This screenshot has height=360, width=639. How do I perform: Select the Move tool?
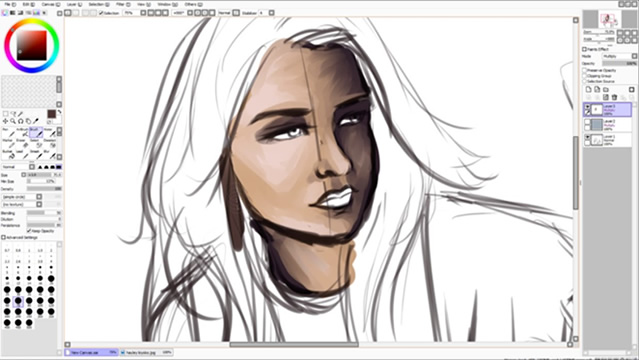click(5, 121)
